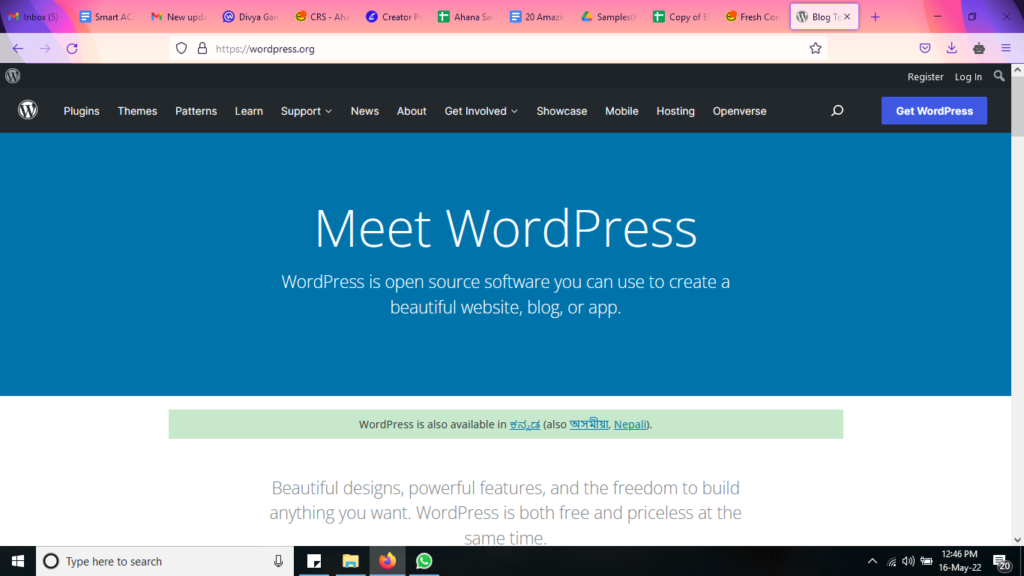Click the search magnifier in the main navigation
Image resolution: width=1024 pixels, height=576 pixels.
coord(837,110)
